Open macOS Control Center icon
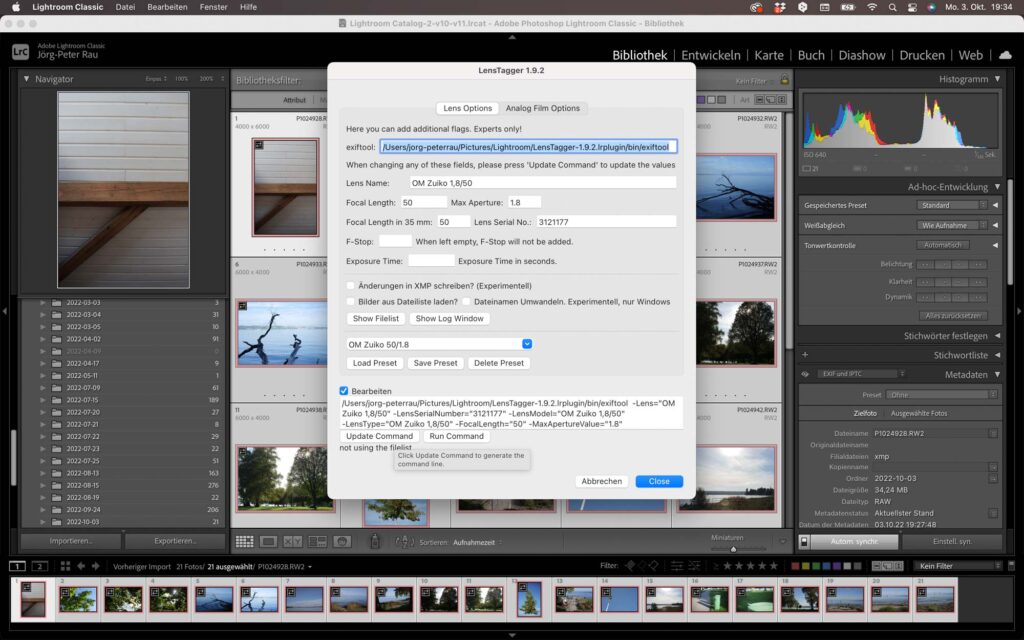This screenshot has width=1024, height=640. pyautogui.click(x=912, y=7)
